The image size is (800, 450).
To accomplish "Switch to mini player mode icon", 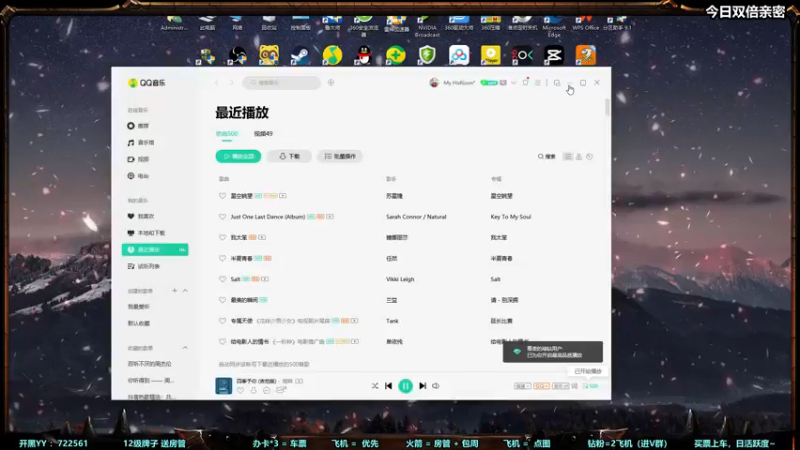I will click(557, 83).
